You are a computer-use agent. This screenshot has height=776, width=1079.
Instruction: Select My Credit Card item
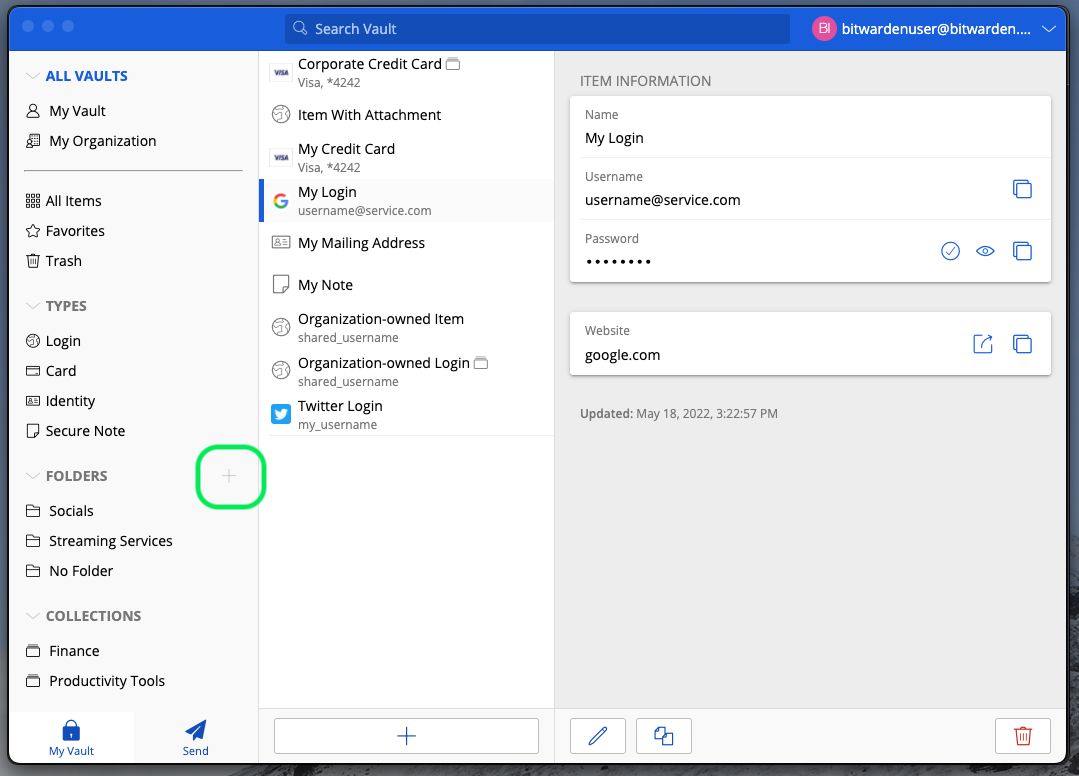tap(407, 158)
